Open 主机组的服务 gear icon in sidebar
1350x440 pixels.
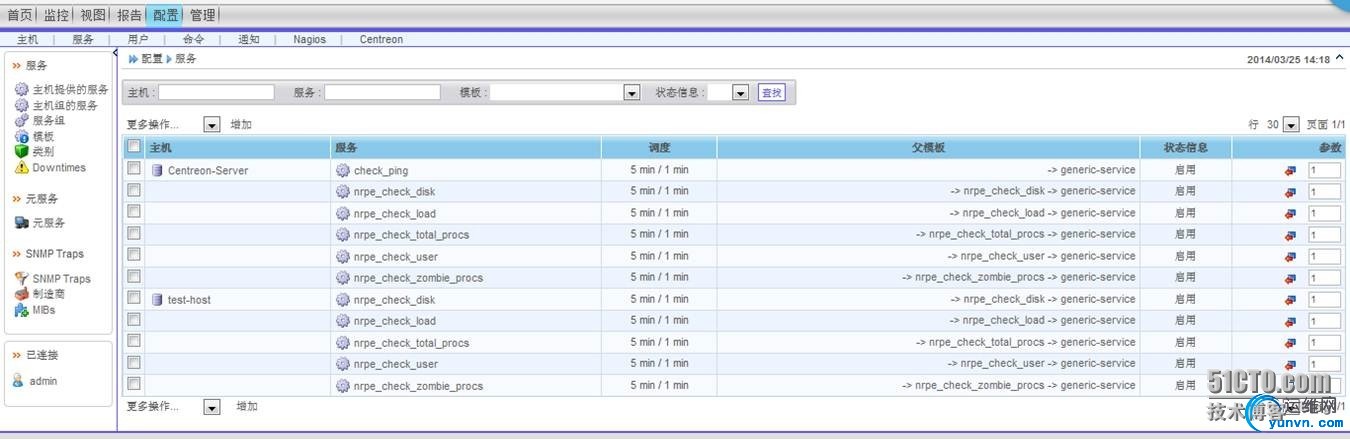[21, 105]
